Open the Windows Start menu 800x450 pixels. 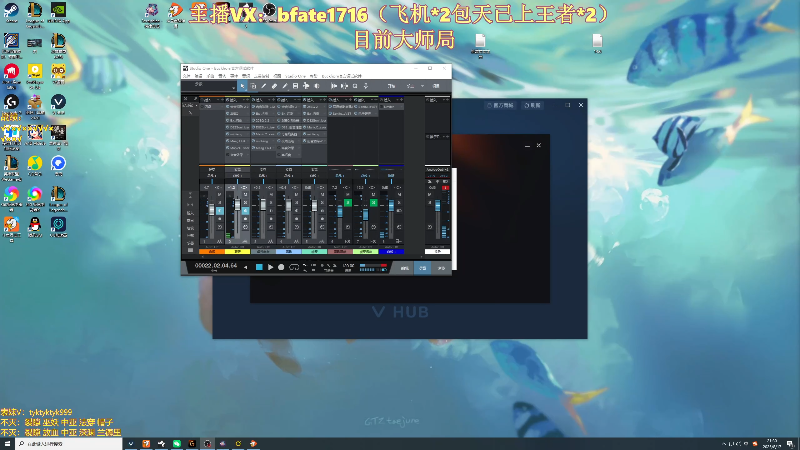click(7, 444)
